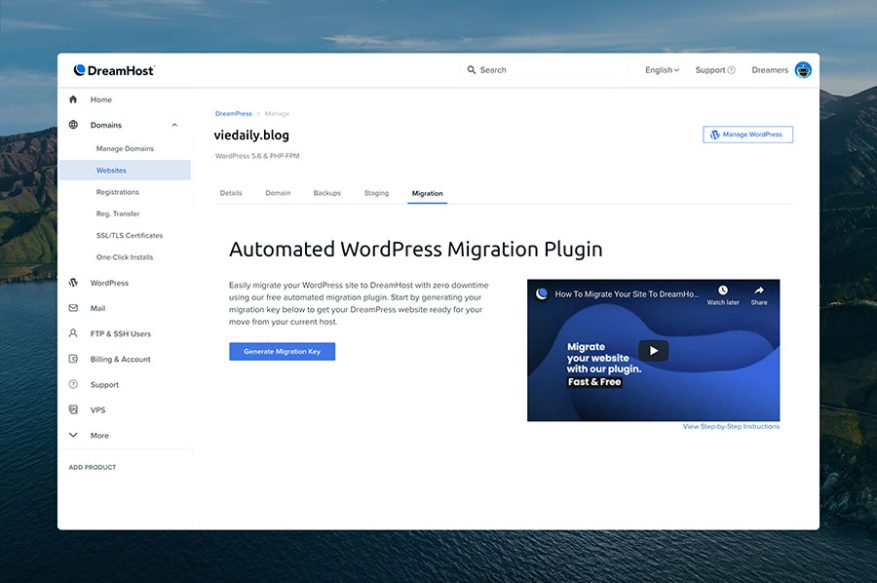The height and width of the screenshot is (583, 877).
Task: Play the migration tutorial video
Action: 652,350
